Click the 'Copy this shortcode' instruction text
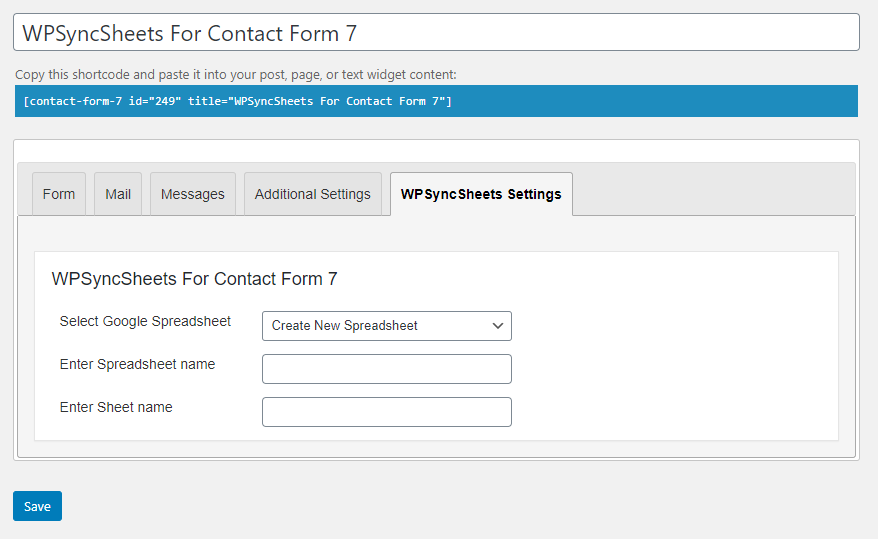This screenshot has width=878, height=539. pos(236,74)
